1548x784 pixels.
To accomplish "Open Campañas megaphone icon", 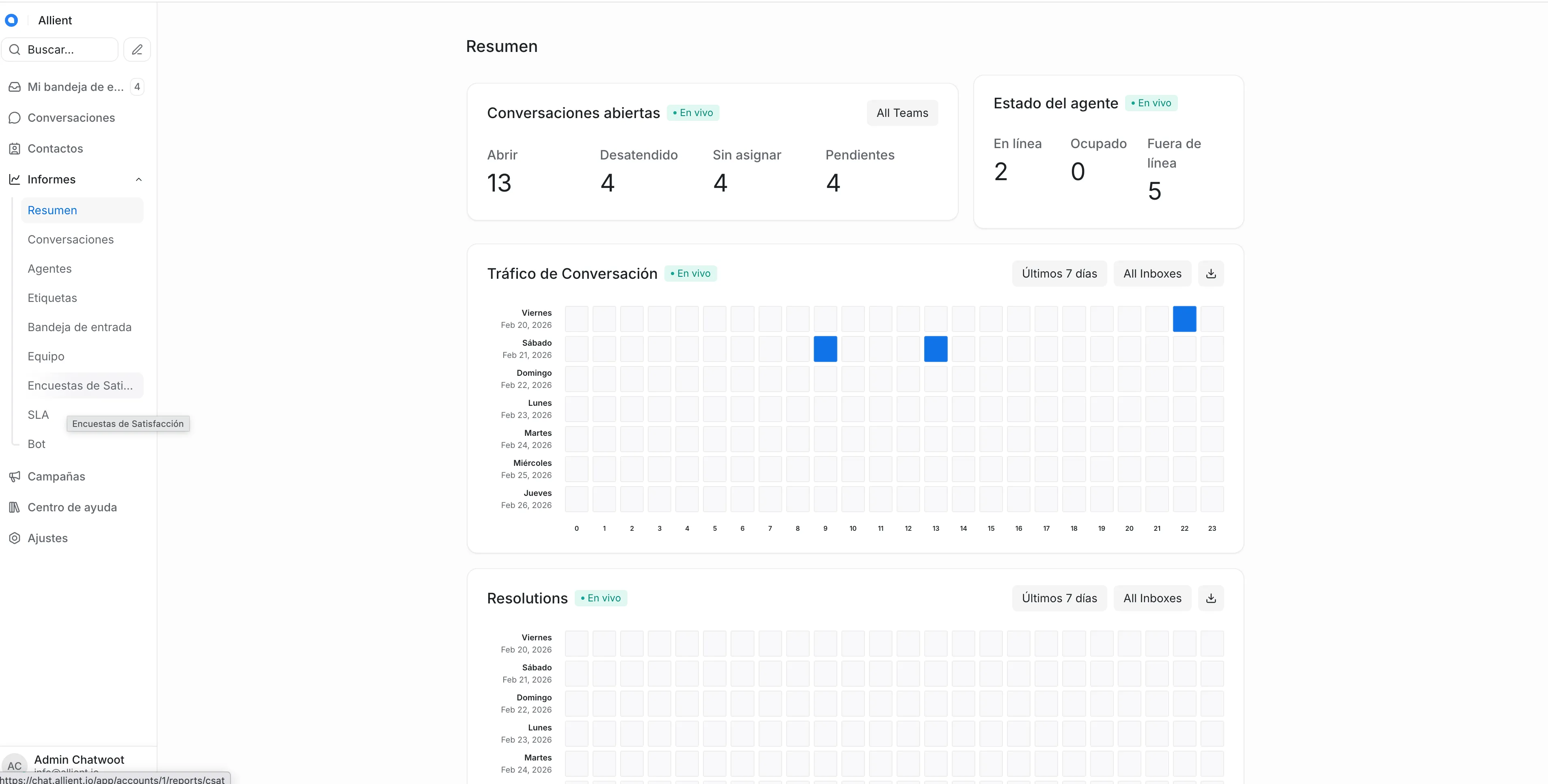I will pos(15,476).
